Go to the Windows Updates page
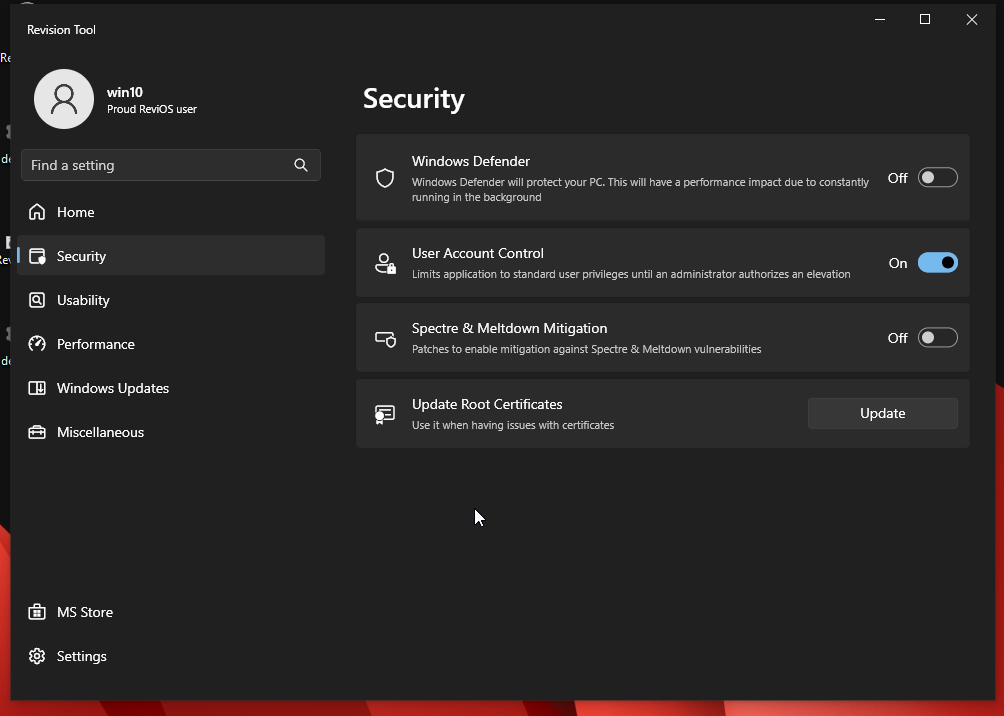Viewport: 1004px width, 716px height. pos(113,388)
